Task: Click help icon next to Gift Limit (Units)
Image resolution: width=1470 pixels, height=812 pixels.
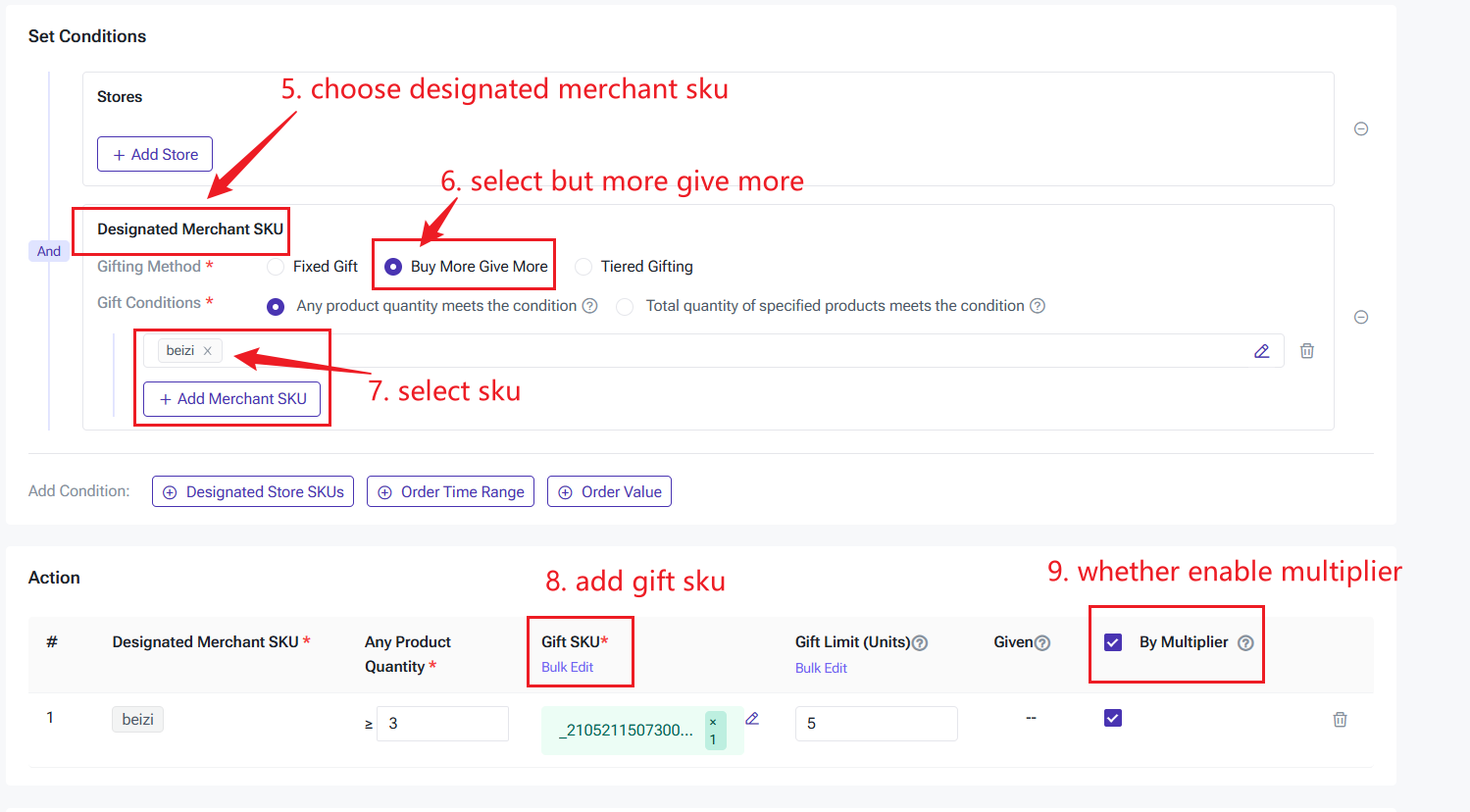Action: (x=920, y=643)
